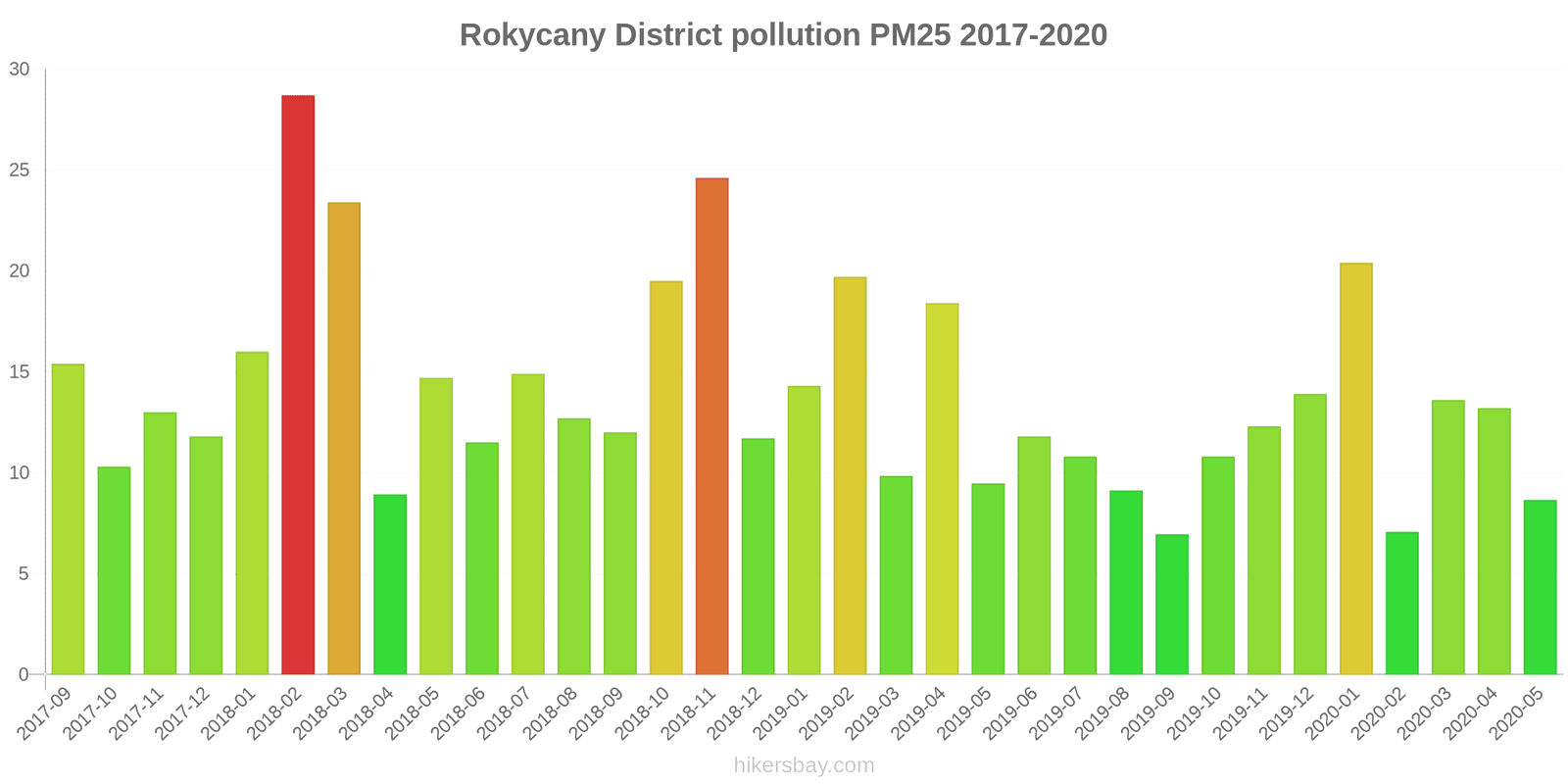Click the 2019-01 bar
1568x784 pixels.
804,530
